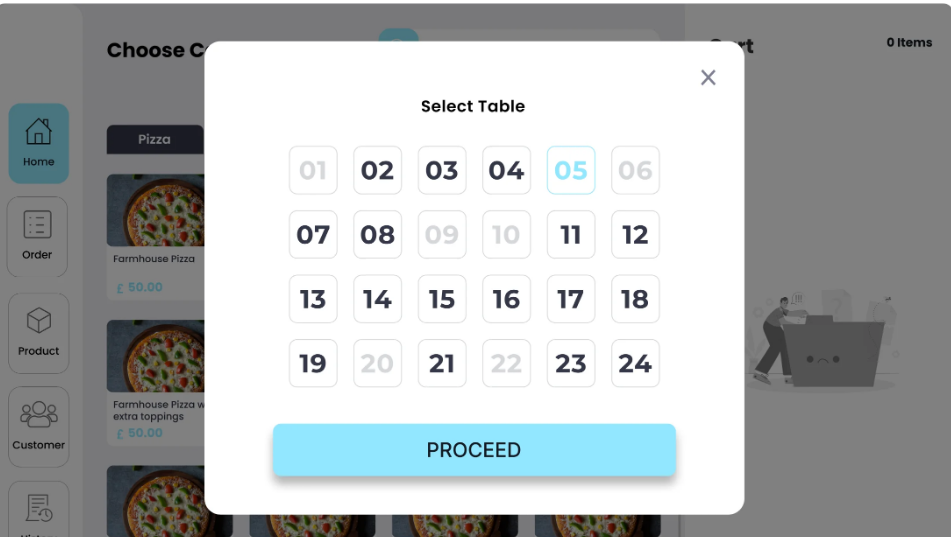Choose table 04
The image size is (951, 537).
pos(506,170)
